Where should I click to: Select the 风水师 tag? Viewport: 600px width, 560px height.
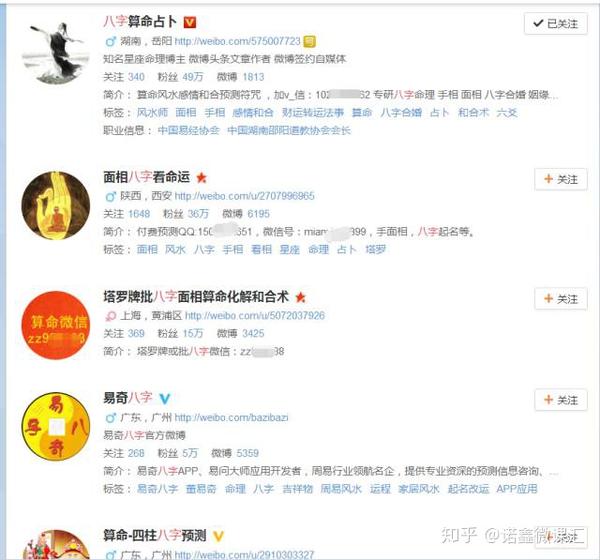[152, 113]
